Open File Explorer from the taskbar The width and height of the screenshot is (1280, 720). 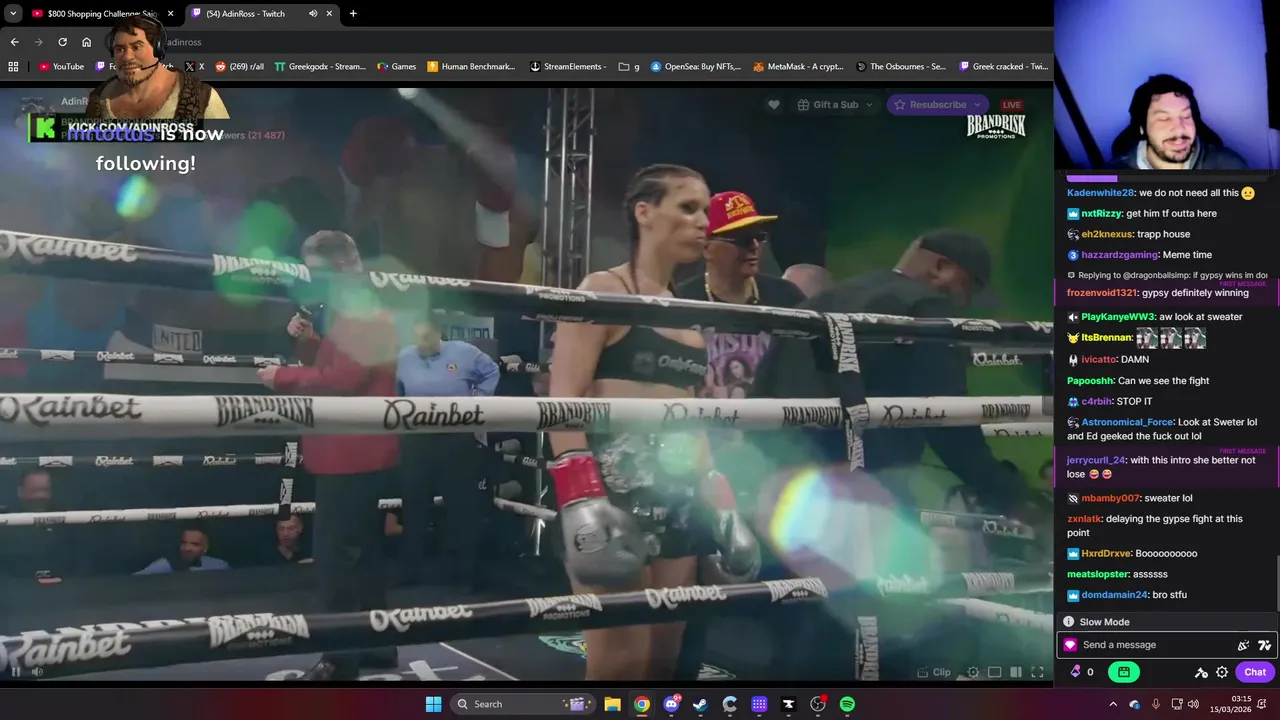(x=612, y=704)
